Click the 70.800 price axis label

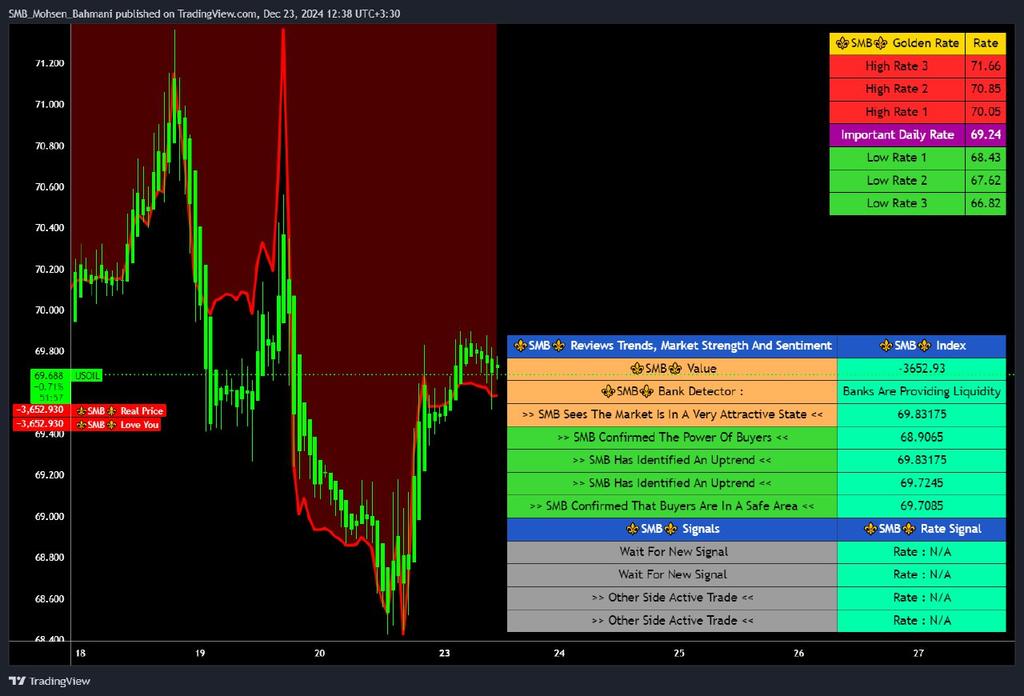(x=50, y=146)
